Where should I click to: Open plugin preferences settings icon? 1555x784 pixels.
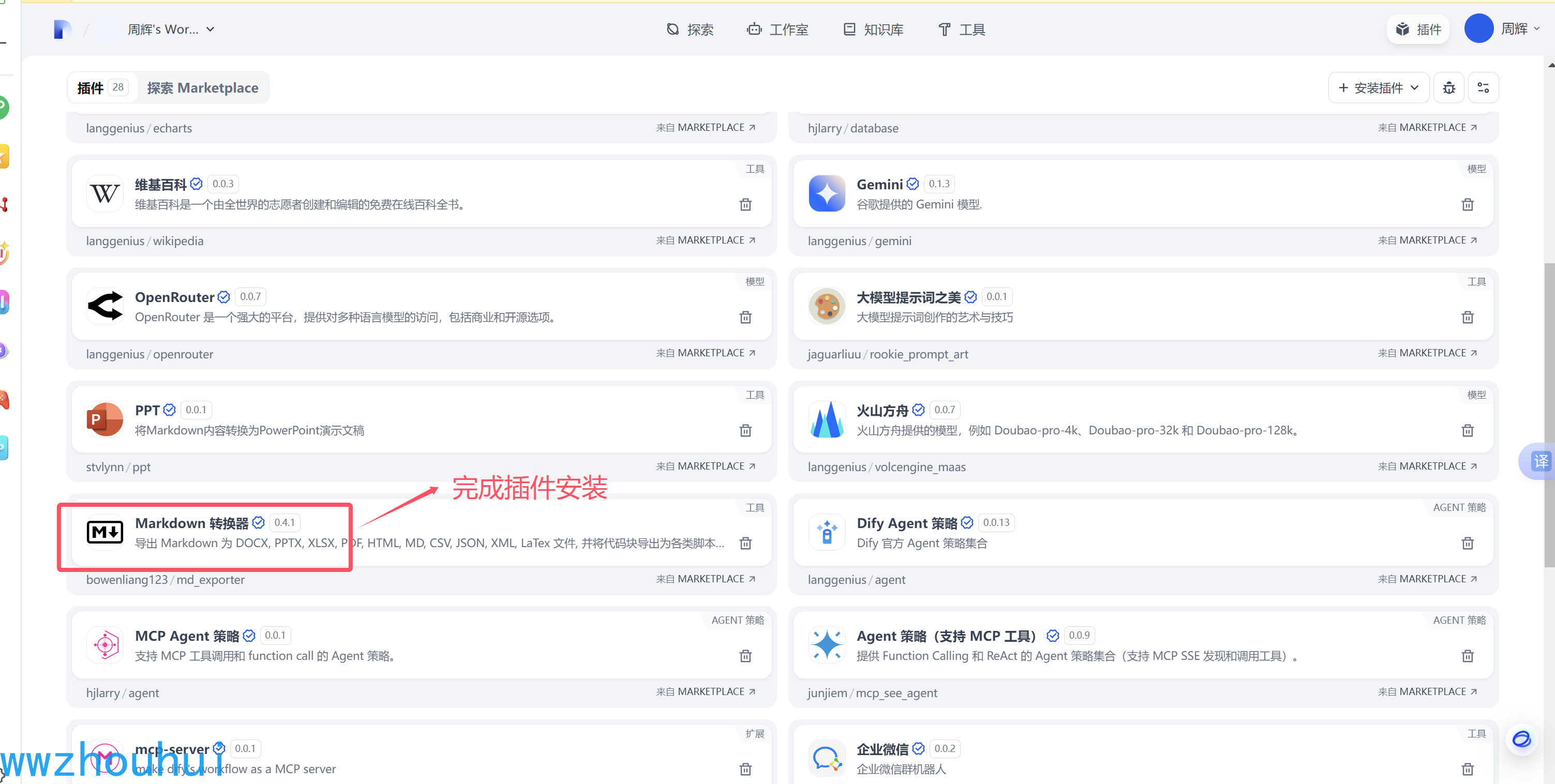click(1483, 88)
